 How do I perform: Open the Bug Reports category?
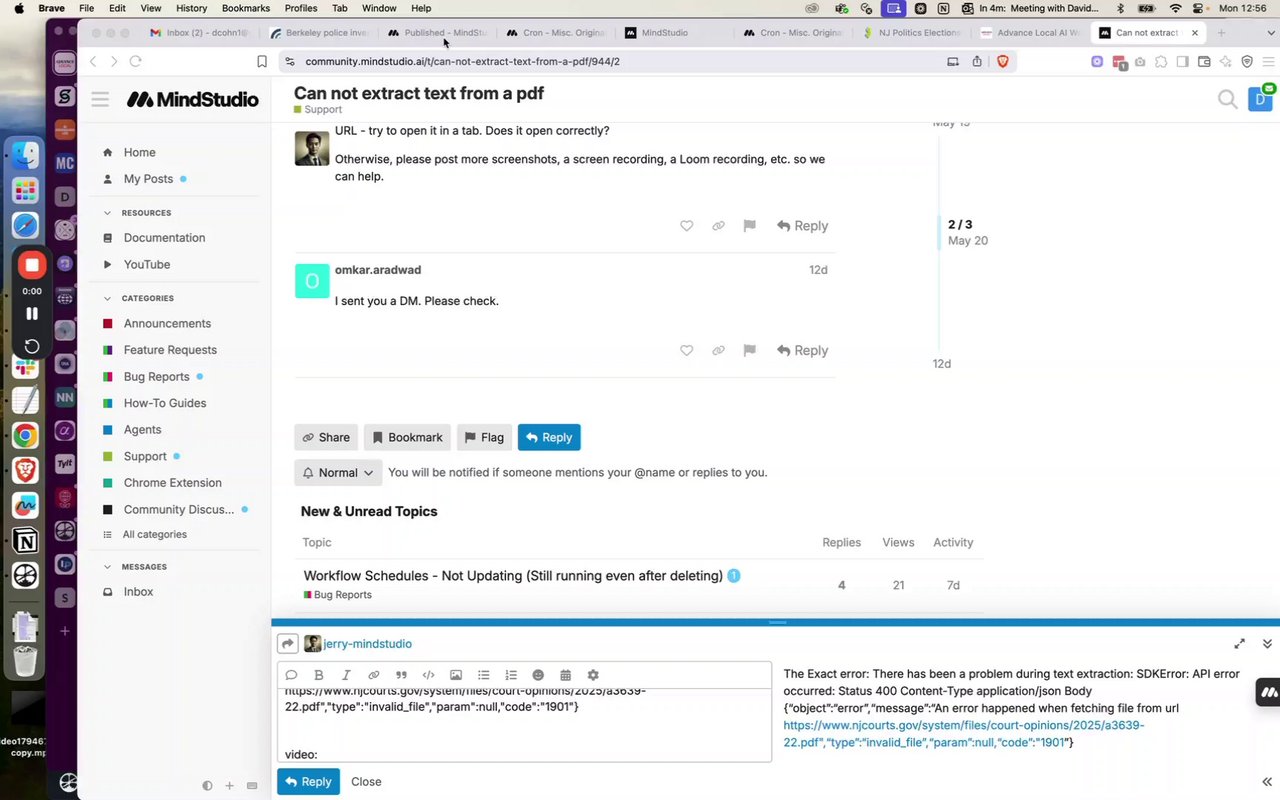pos(156,377)
